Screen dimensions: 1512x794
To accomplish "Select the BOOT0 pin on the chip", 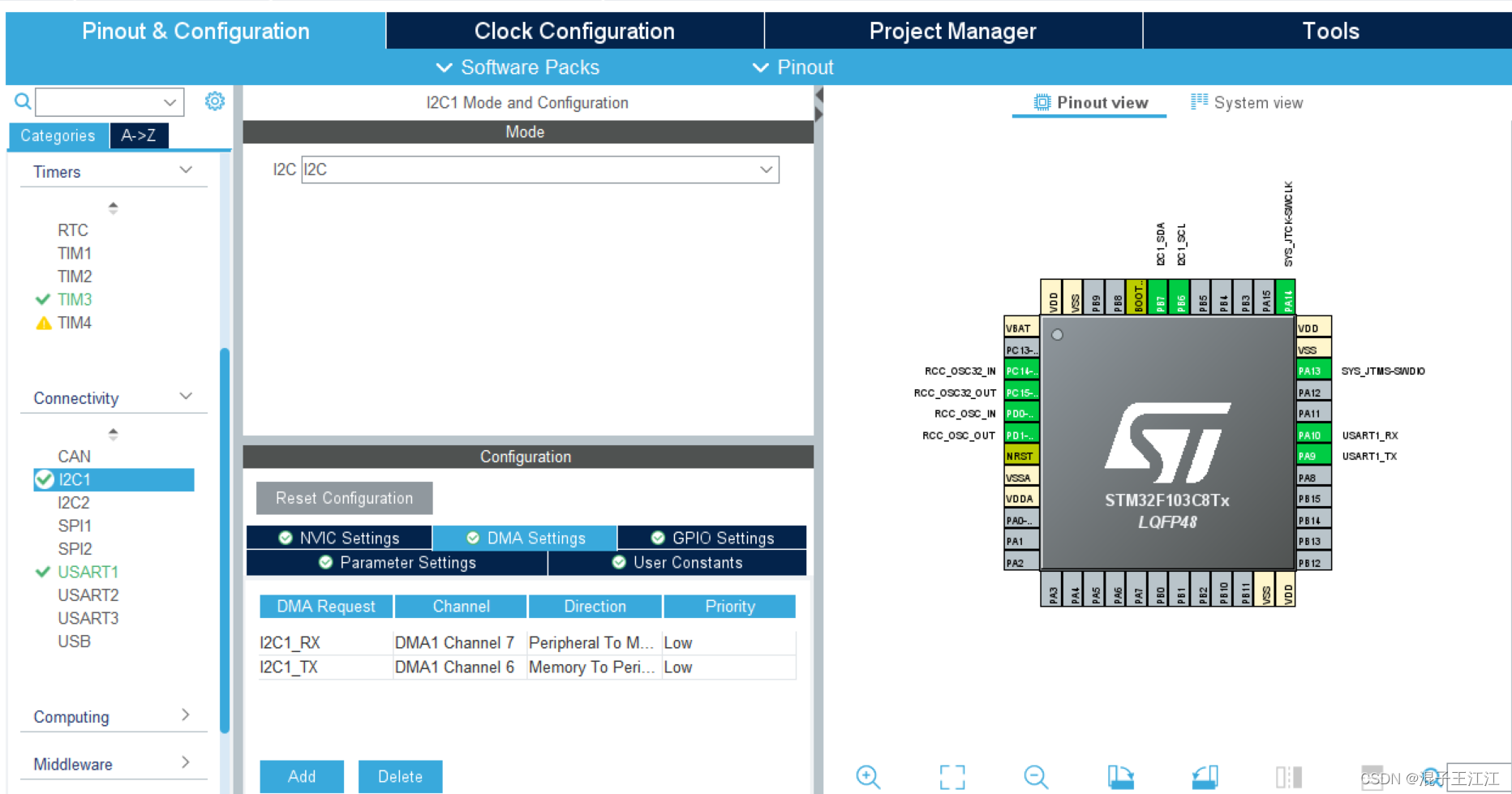I will pyautogui.click(x=1137, y=298).
